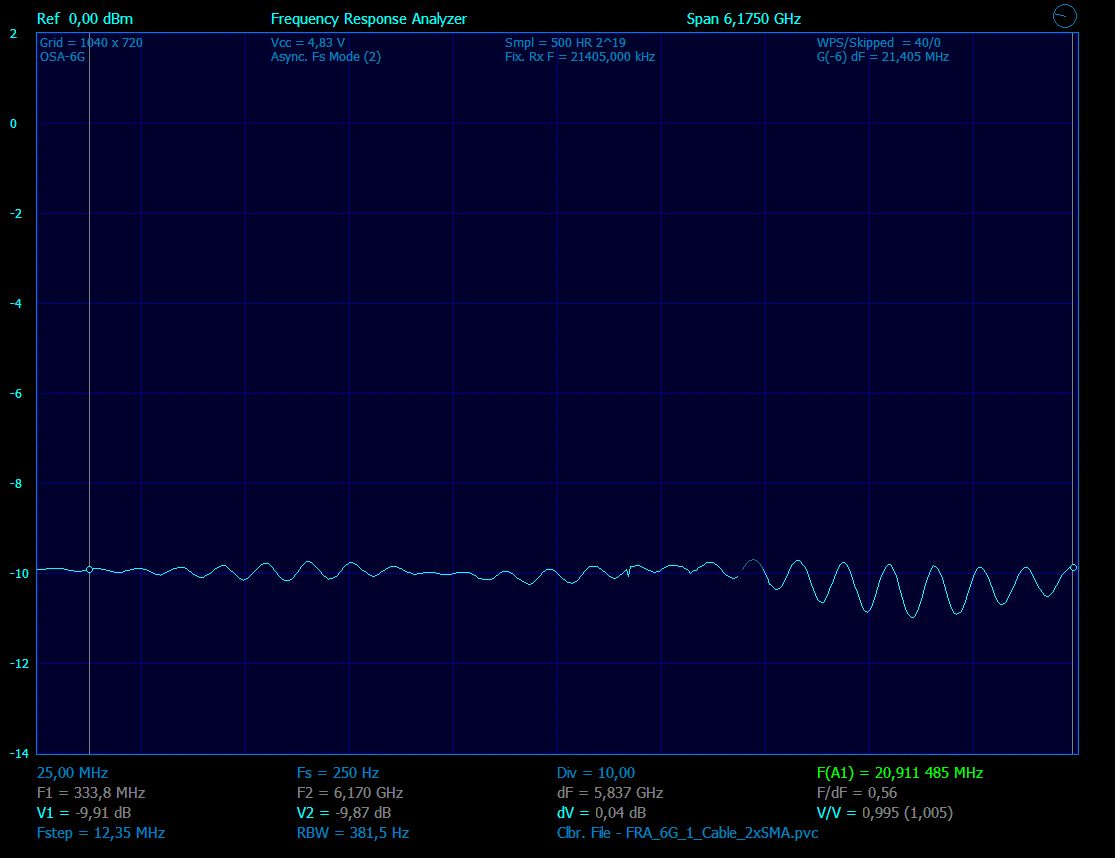This screenshot has height=858, width=1115.
Task: Click the Span 6,1750 GHz label
Action: pyautogui.click(x=743, y=19)
